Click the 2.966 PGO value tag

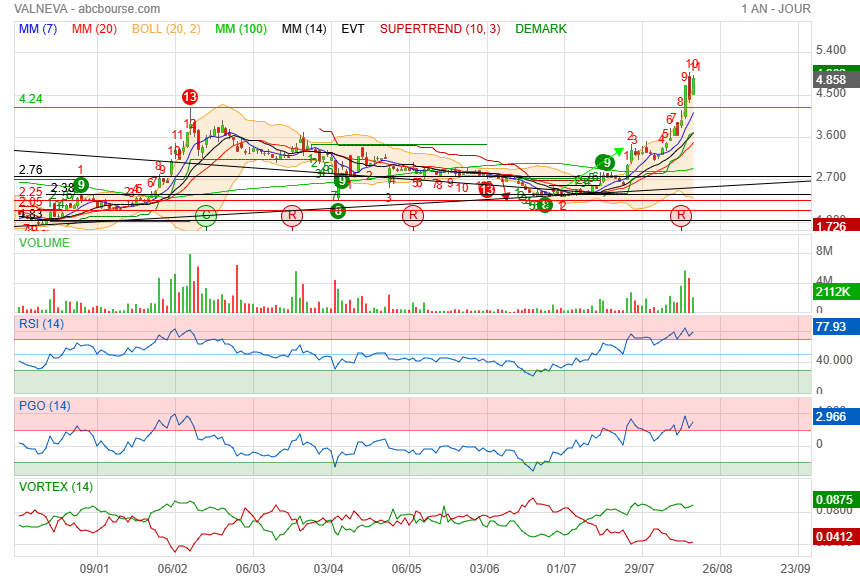point(836,417)
